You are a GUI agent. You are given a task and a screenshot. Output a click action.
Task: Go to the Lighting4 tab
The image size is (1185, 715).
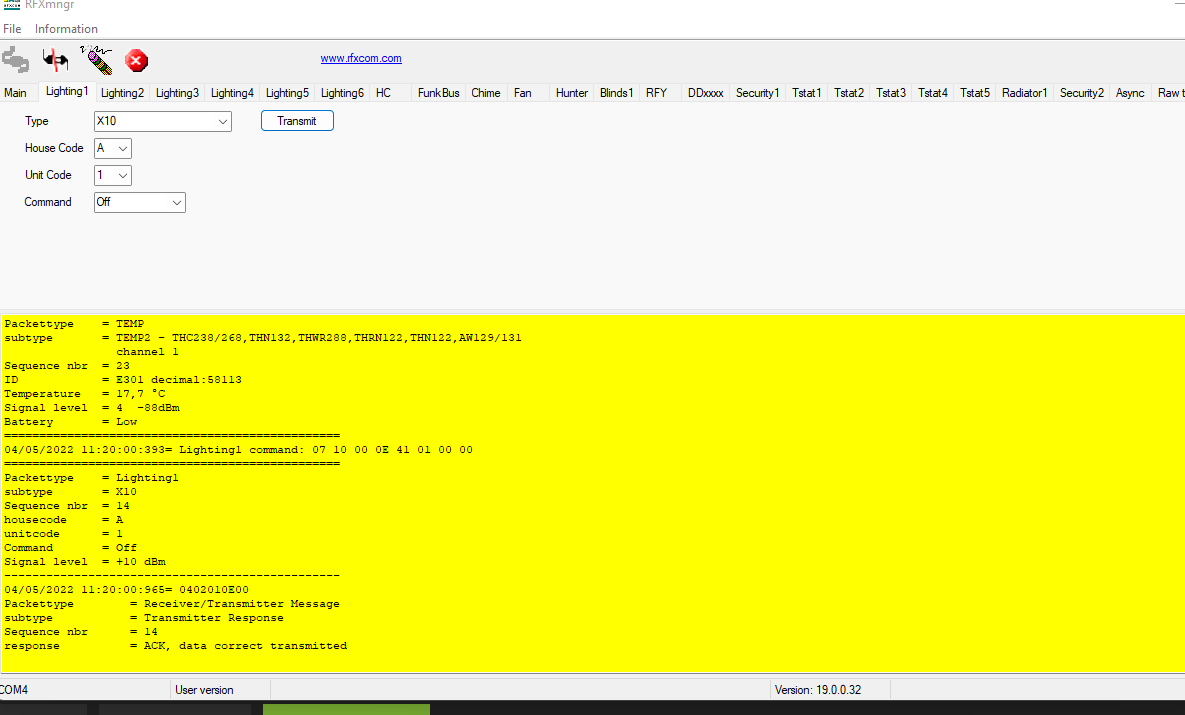click(x=232, y=93)
